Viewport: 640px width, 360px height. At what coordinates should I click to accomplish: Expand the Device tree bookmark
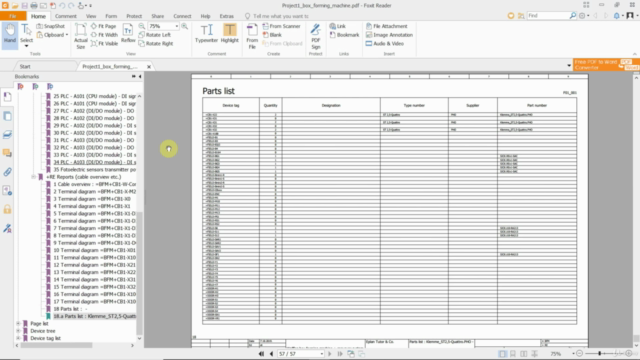pyautogui.click(x=18, y=331)
